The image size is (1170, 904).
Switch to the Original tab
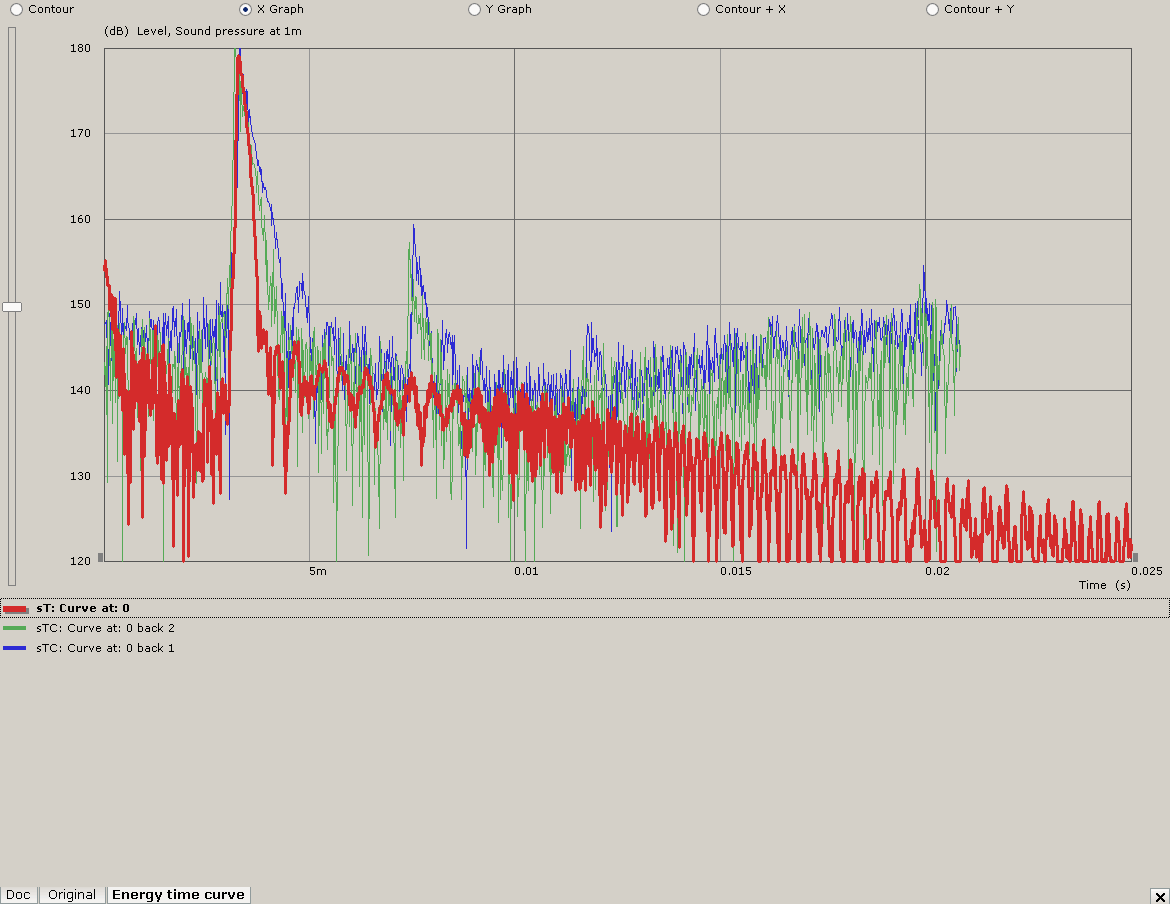point(72,894)
